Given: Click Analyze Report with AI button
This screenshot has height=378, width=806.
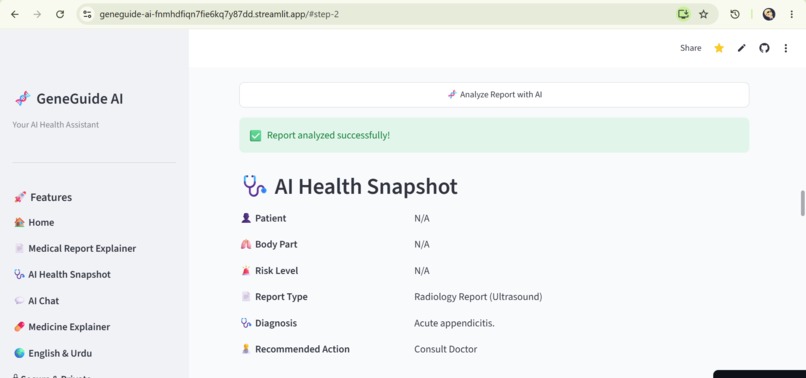Looking at the screenshot, I should tap(494, 95).
